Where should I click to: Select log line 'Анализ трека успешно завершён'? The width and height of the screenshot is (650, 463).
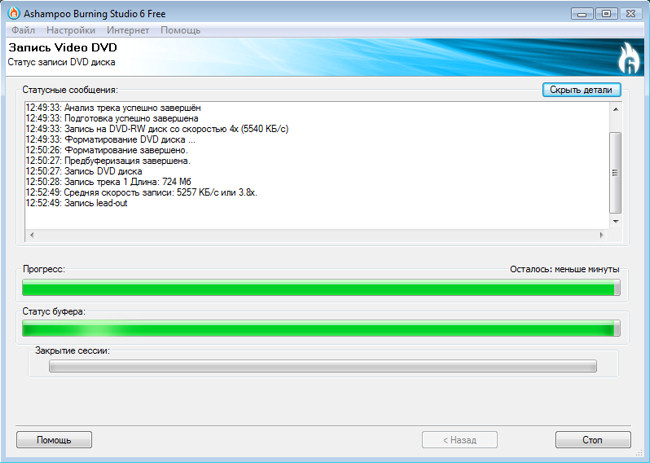pos(113,108)
